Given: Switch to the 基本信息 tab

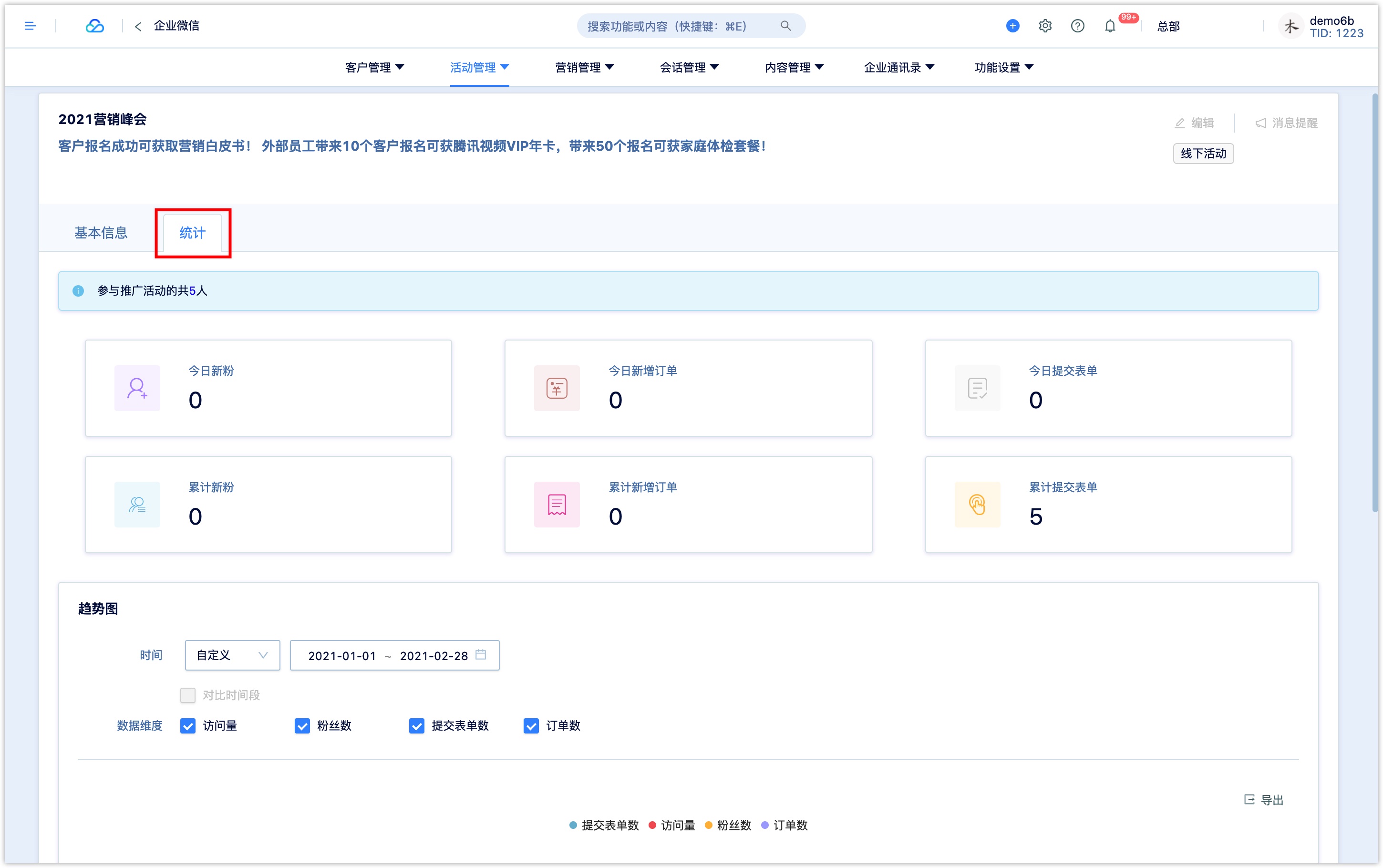Looking at the screenshot, I should coord(101,233).
